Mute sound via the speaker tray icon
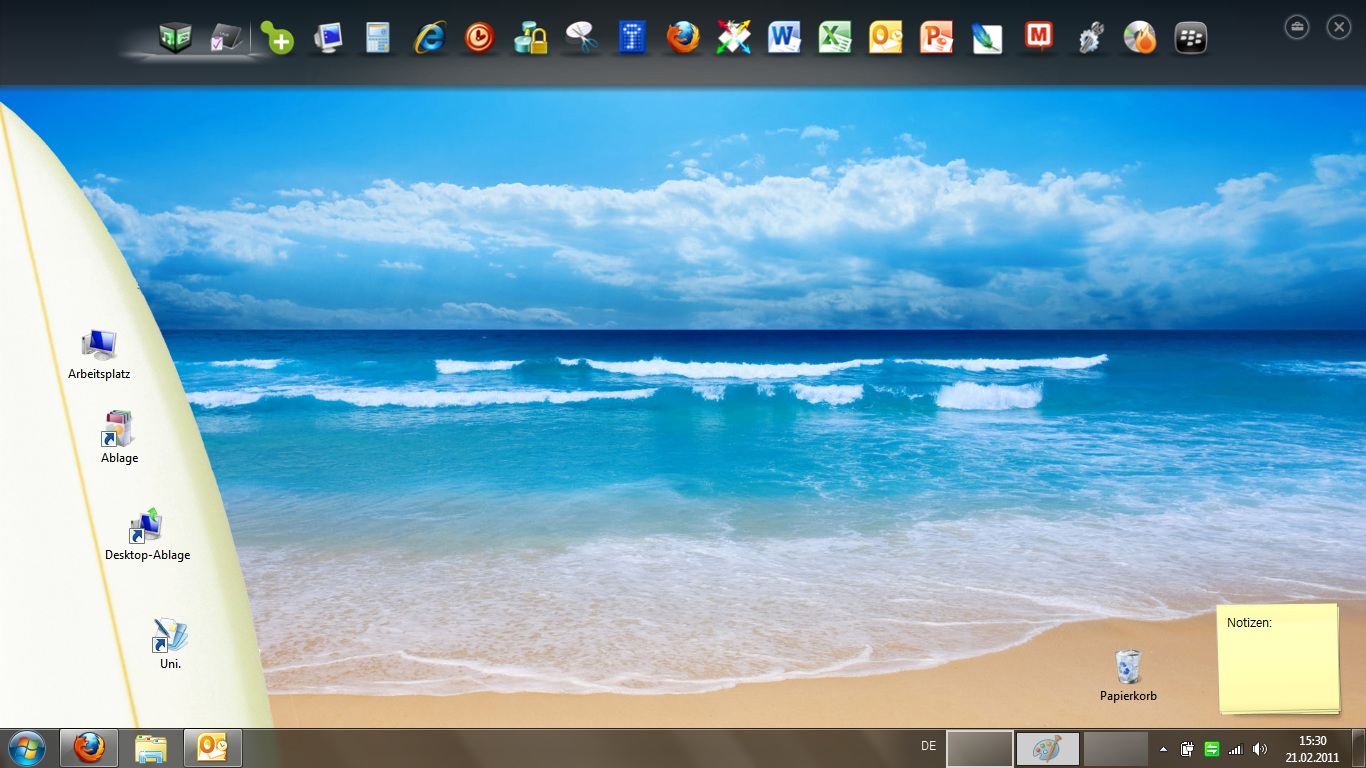Viewport: 1366px width, 768px height. click(x=1259, y=747)
